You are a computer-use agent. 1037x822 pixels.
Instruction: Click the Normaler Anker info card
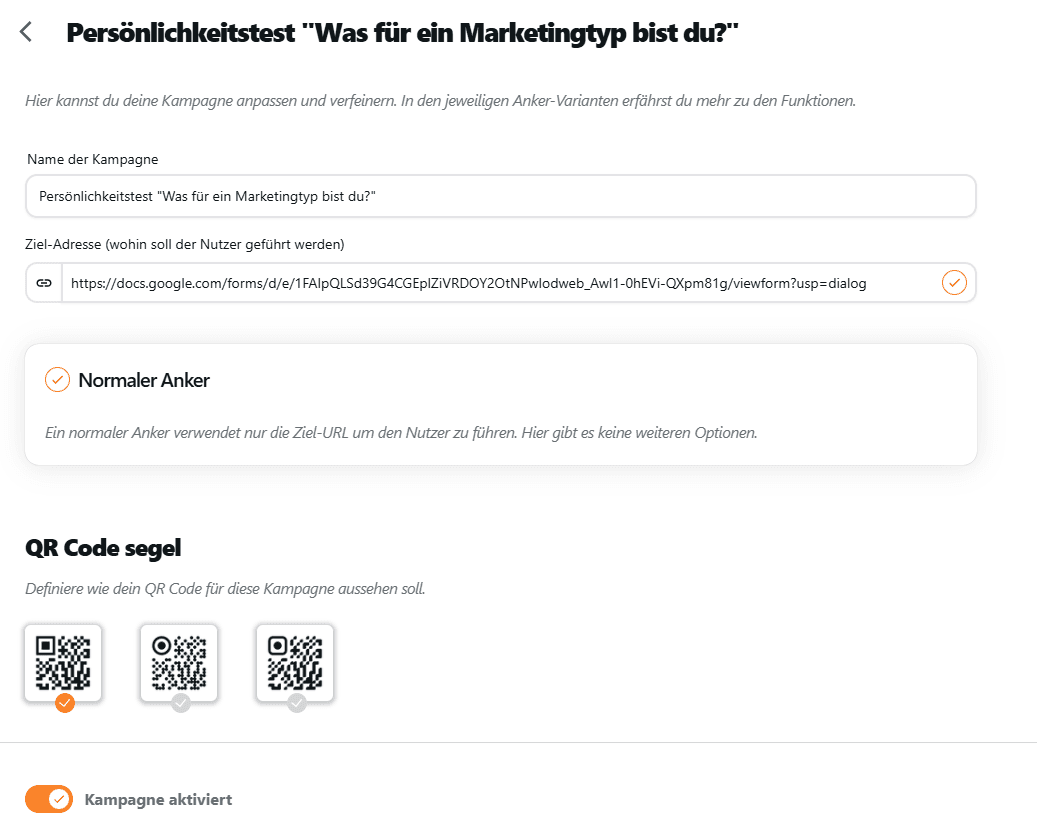coord(500,404)
